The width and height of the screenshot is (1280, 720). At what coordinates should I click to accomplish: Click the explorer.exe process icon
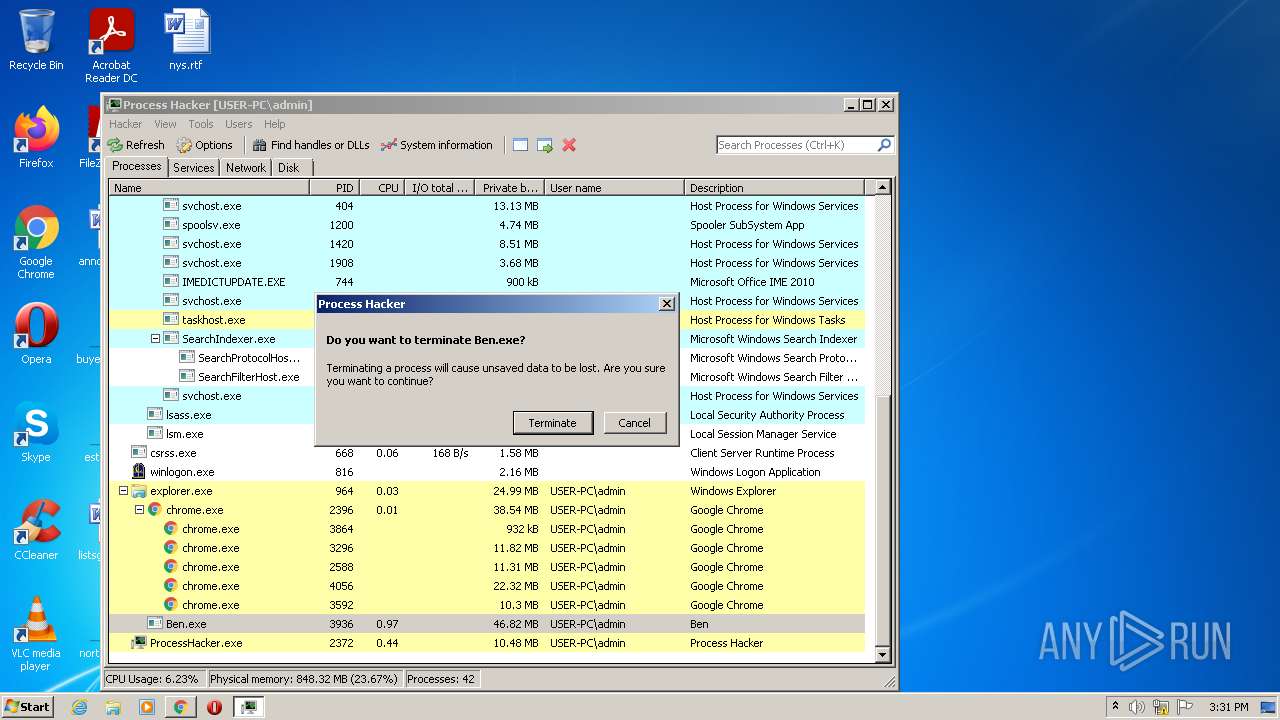coord(139,491)
